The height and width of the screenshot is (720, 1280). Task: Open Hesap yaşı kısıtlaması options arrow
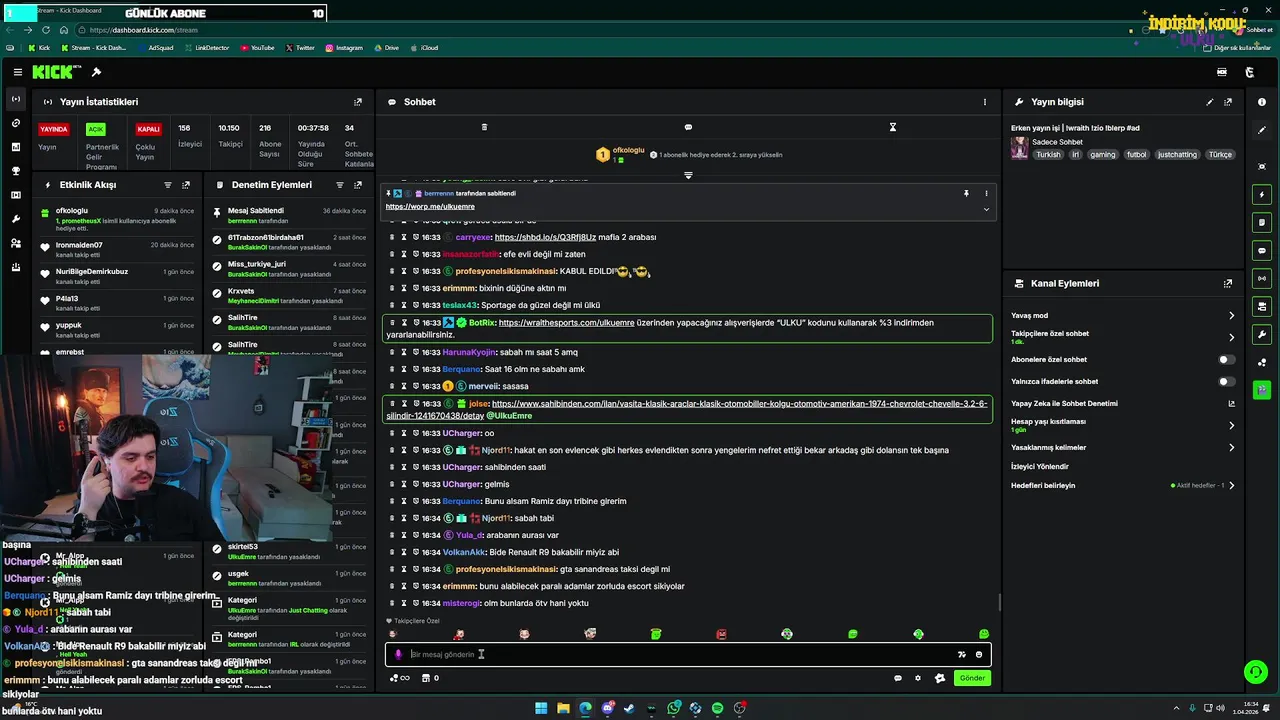pyautogui.click(x=1231, y=425)
